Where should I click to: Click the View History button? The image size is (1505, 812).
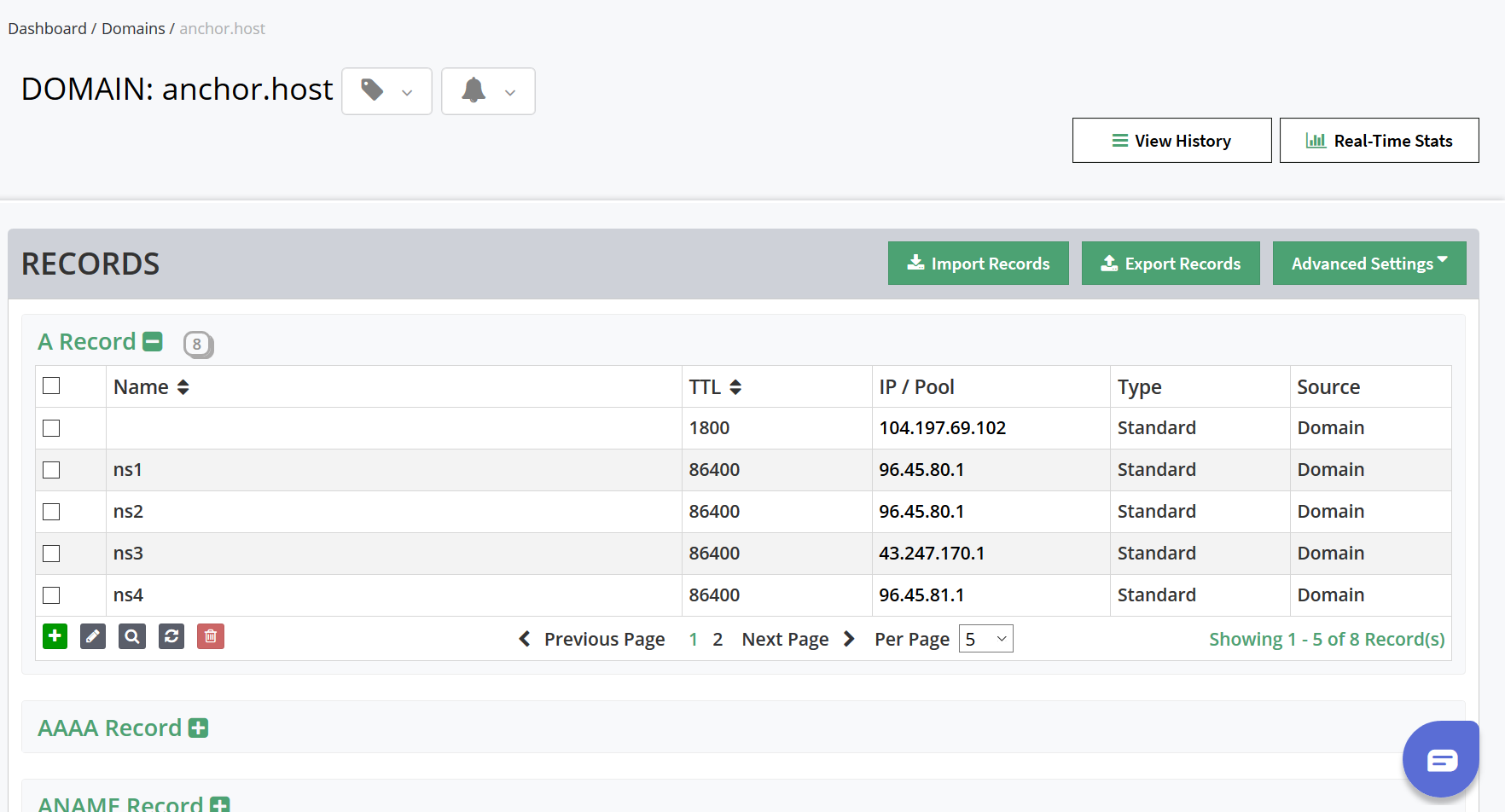click(1171, 141)
